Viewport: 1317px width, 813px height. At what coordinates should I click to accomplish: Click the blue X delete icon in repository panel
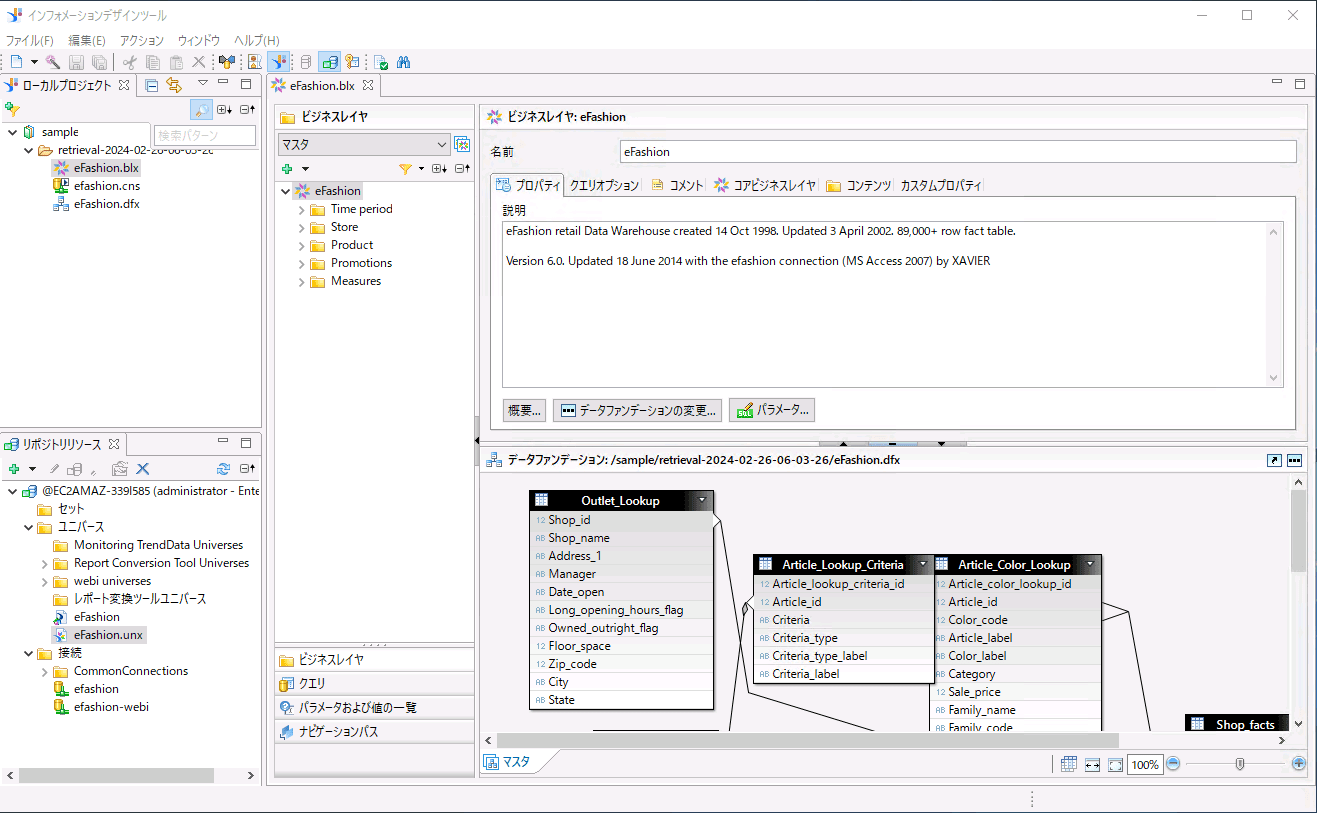[143, 469]
